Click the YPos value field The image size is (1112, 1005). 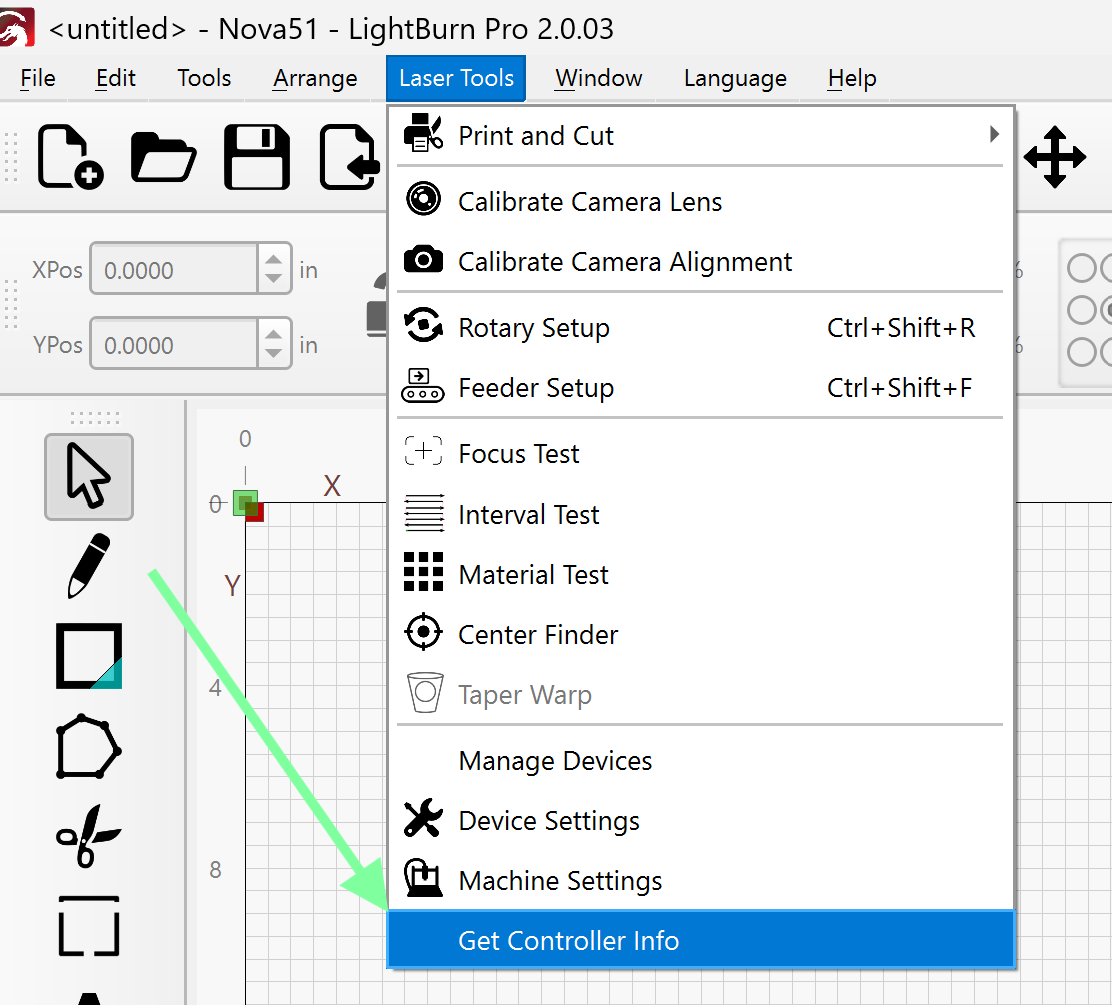click(x=174, y=344)
